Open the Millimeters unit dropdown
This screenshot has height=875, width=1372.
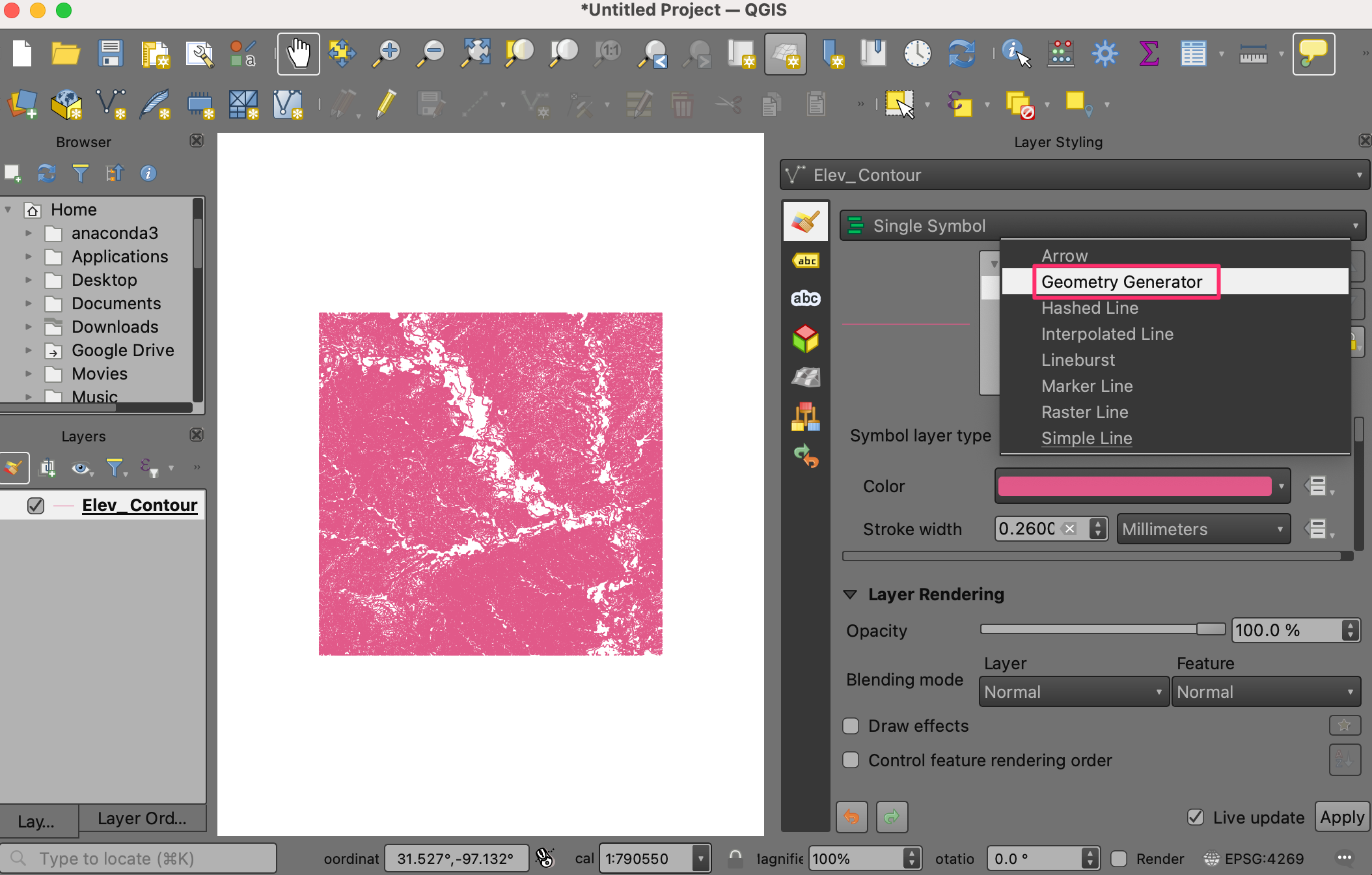(x=1203, y=529)
